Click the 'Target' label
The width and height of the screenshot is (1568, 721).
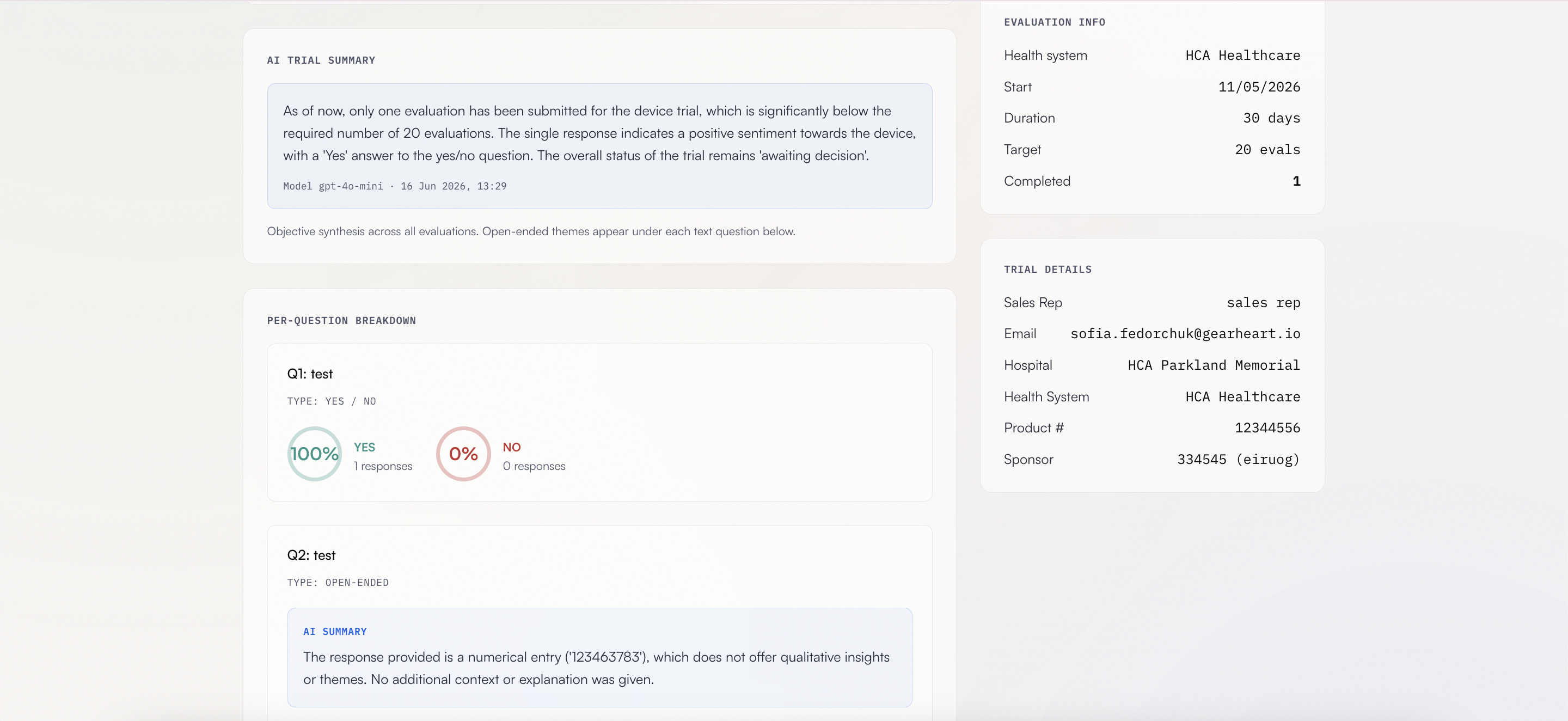pos(1022,150)
